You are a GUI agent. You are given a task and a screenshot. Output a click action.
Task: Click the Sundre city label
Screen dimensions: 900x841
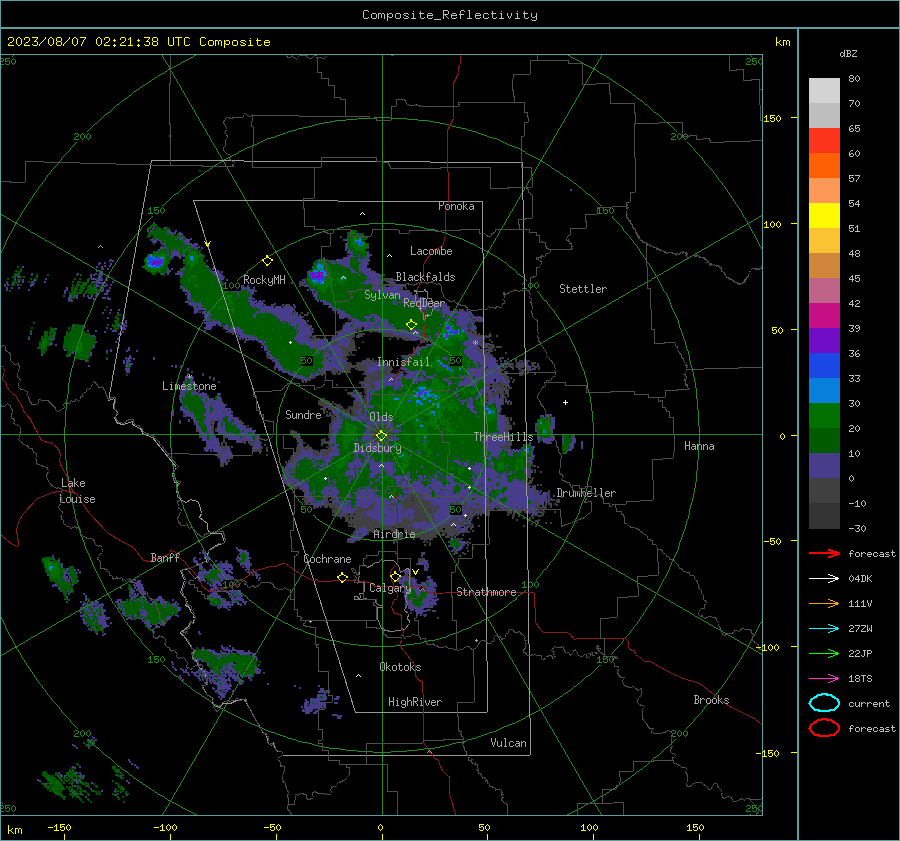point(303,414)
